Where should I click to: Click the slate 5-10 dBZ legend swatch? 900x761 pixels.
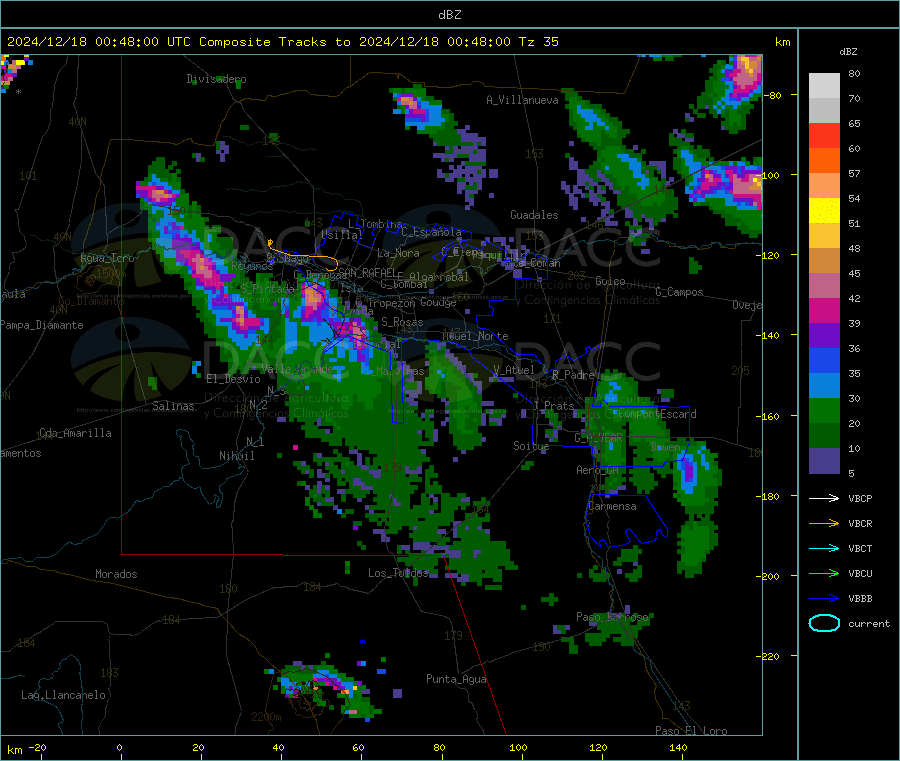click(824, 461)
